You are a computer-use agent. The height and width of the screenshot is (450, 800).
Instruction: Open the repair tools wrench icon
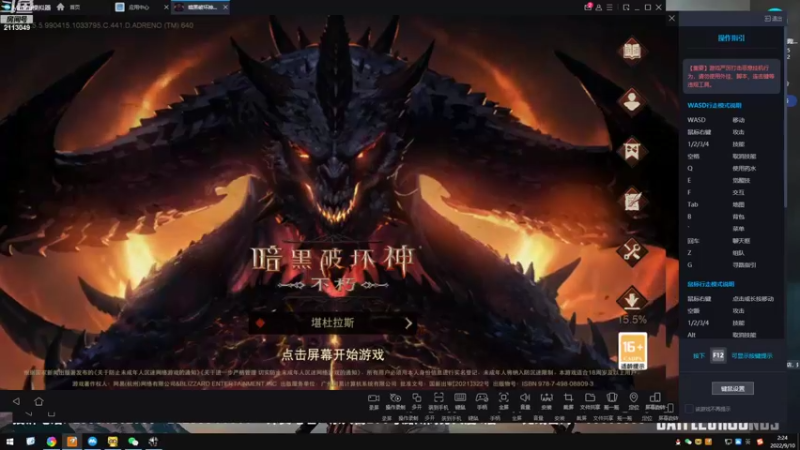click(632, 251)
